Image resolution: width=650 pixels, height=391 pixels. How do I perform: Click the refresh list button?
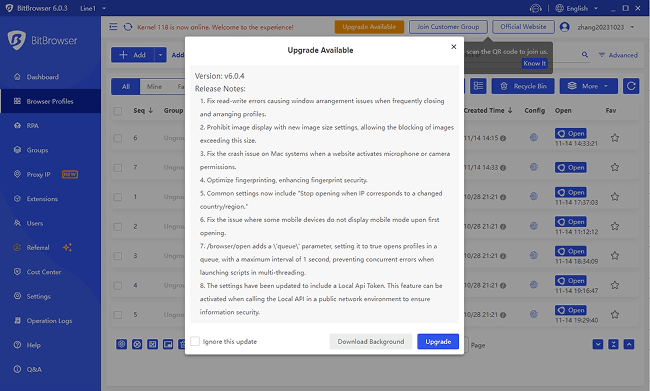point(631,86)
